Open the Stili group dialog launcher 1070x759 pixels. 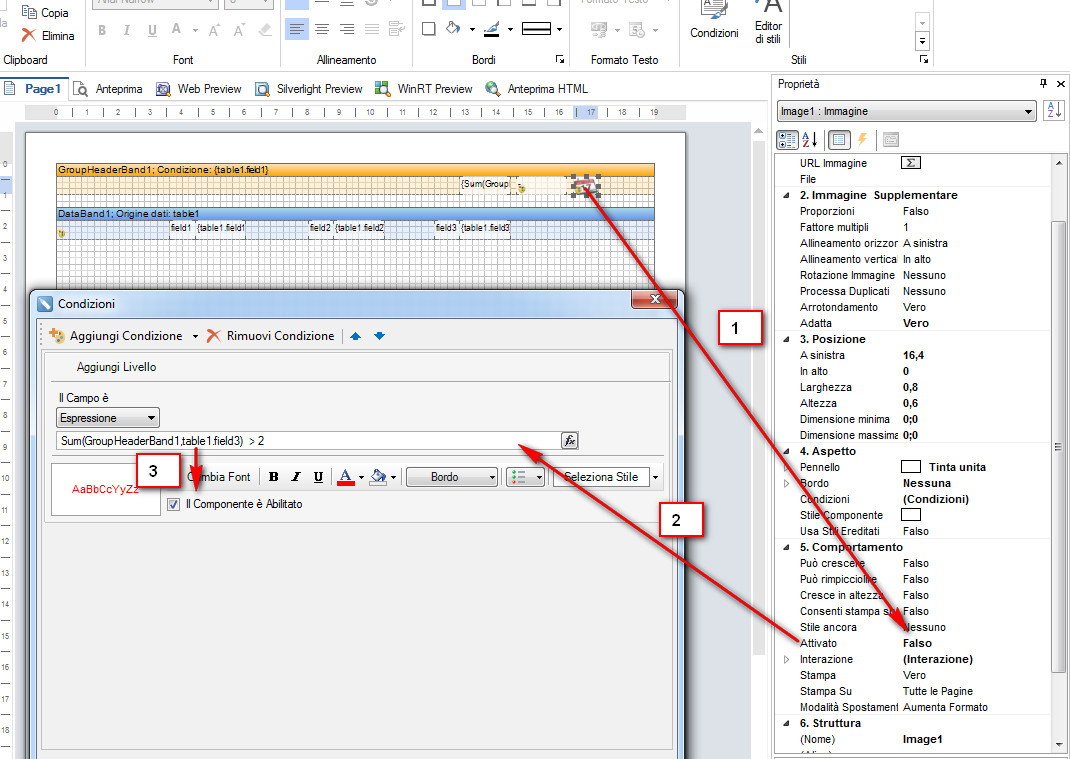924,60
